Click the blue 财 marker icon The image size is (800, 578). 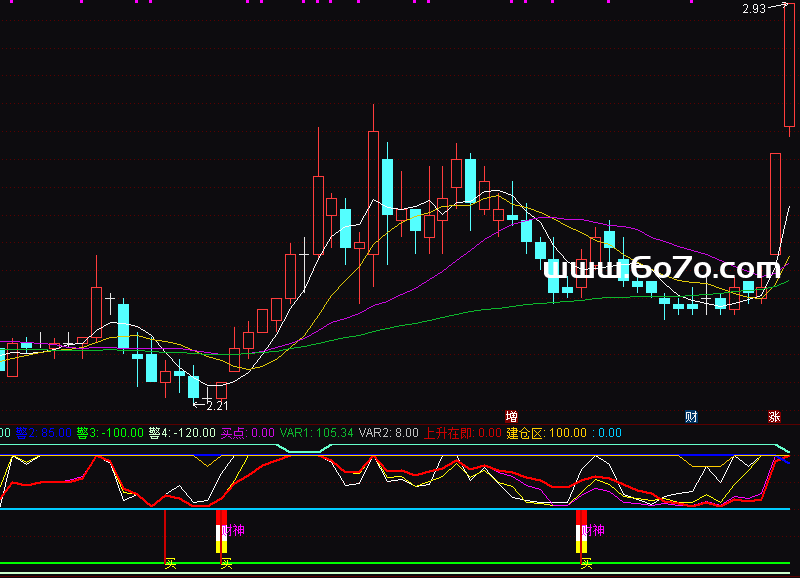coord(691,416)
